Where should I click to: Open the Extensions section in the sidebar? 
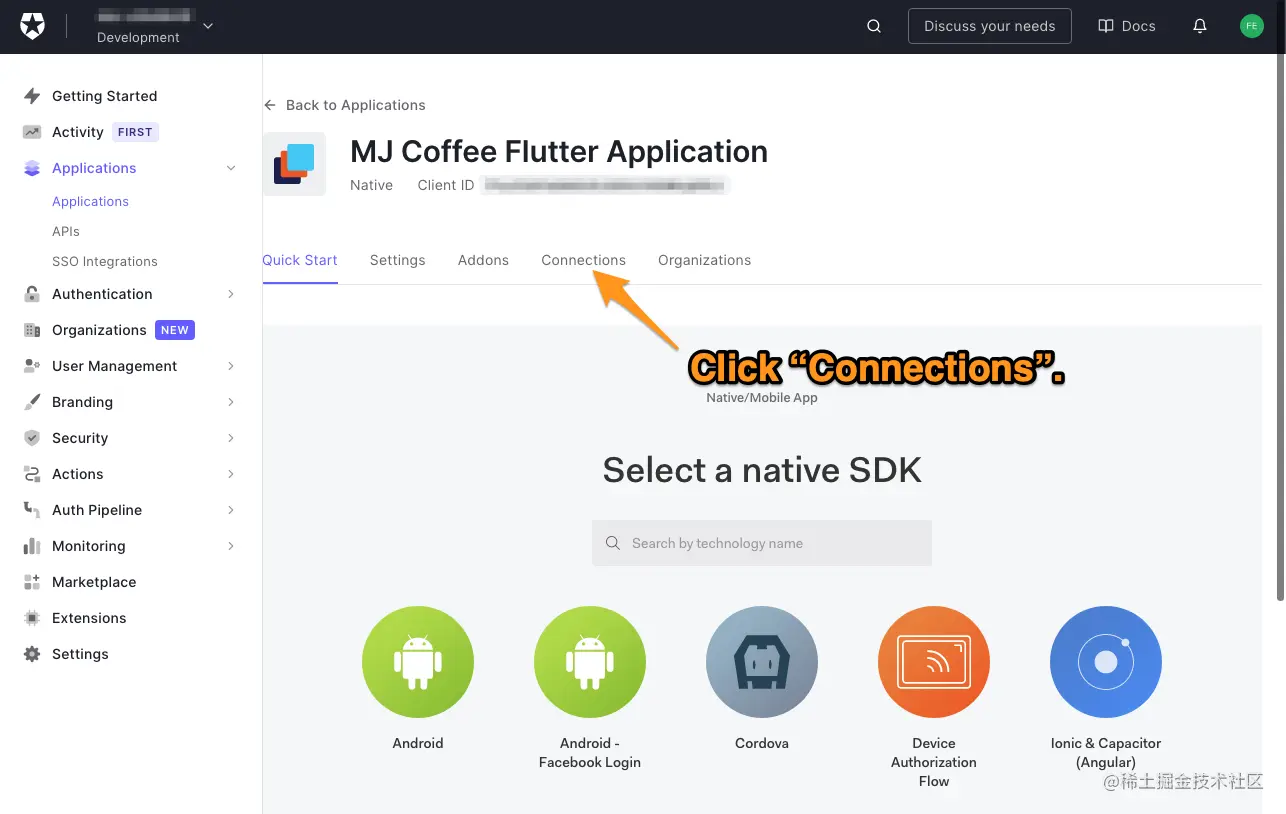click(89, 618)
